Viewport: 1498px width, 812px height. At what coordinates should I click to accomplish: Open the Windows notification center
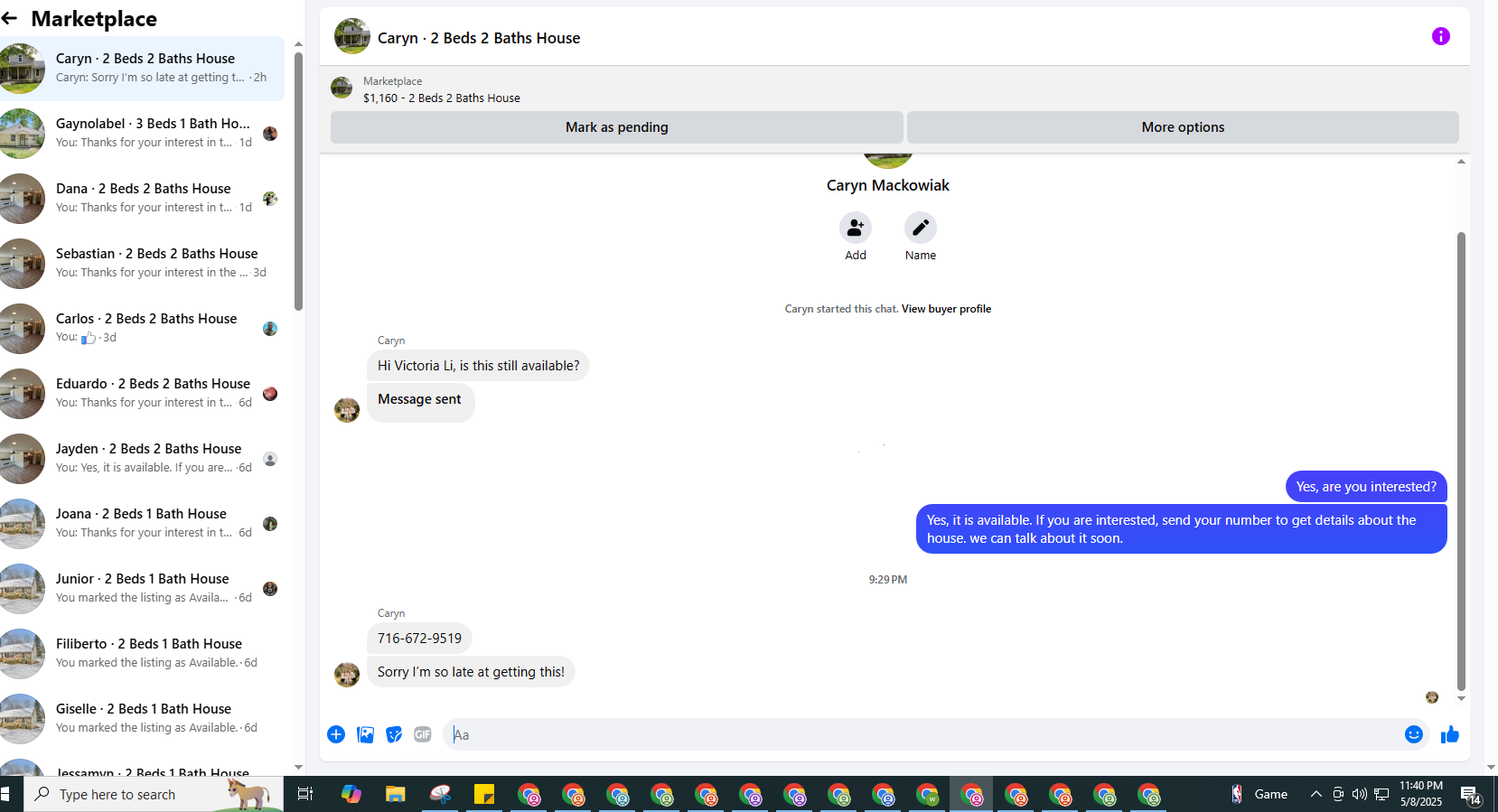[x=1471, y=796]
